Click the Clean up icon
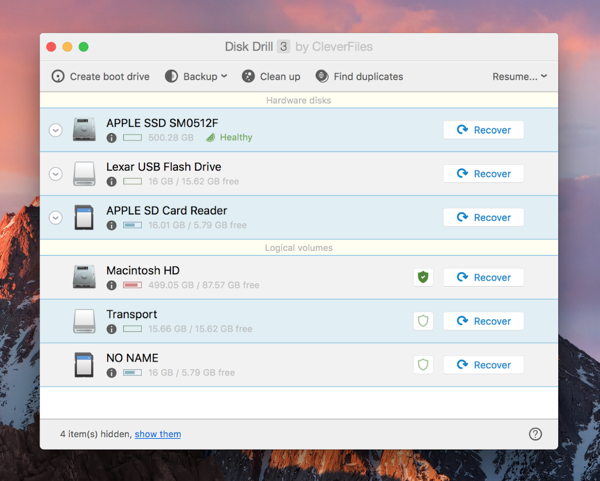600x481 pixels. click(x=248, y=77)
